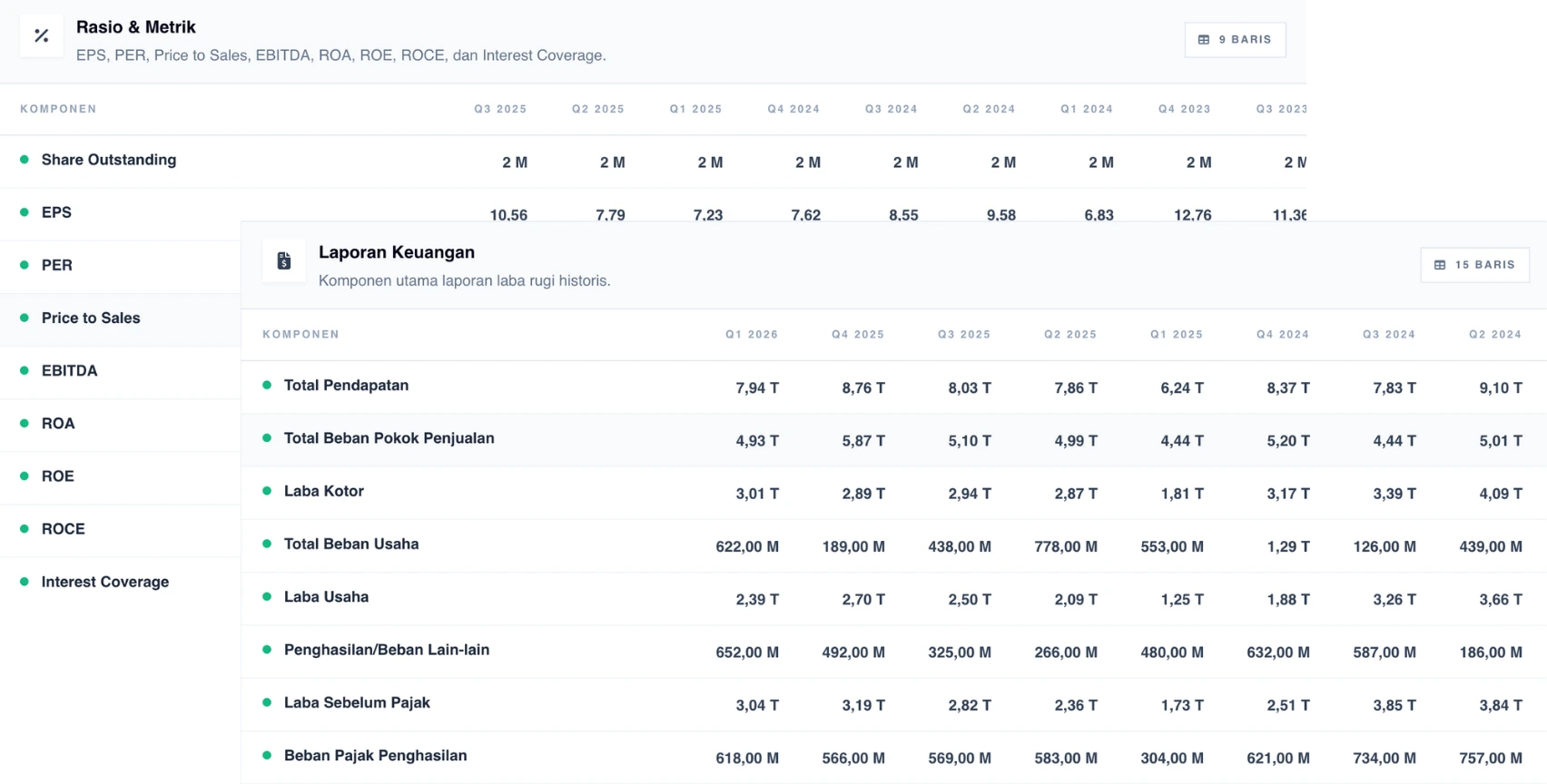
Task: Click the Q1 2026 column header
Action: coord(752,334)
